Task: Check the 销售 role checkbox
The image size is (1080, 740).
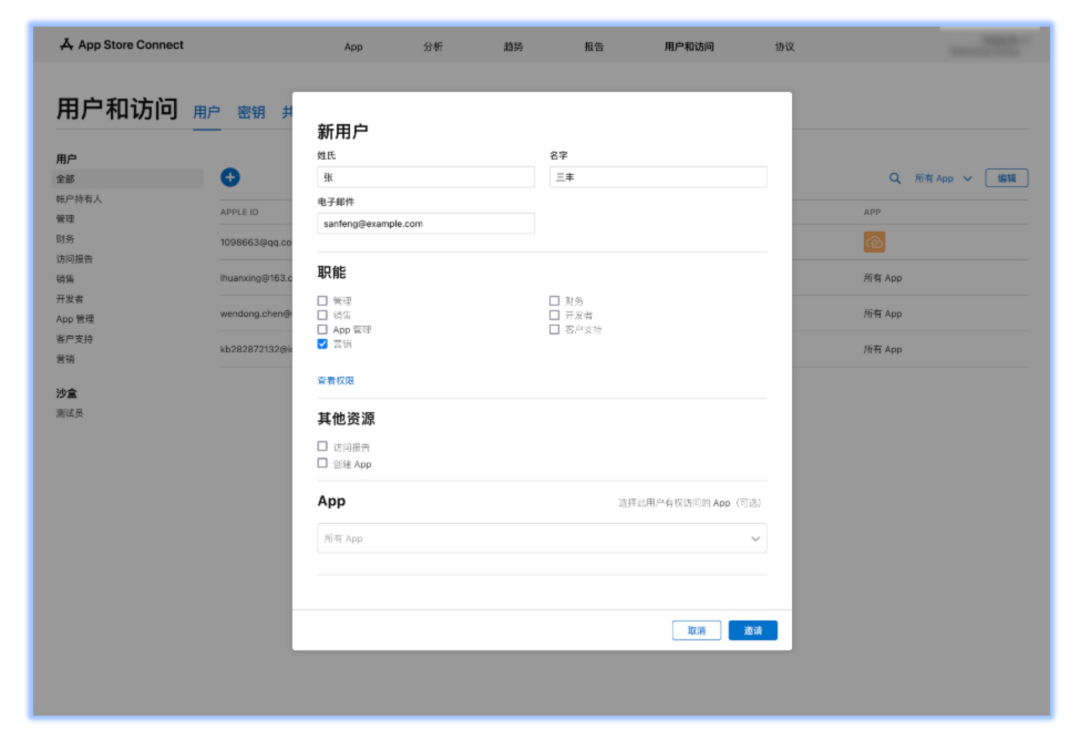Action: pos(322,315)
